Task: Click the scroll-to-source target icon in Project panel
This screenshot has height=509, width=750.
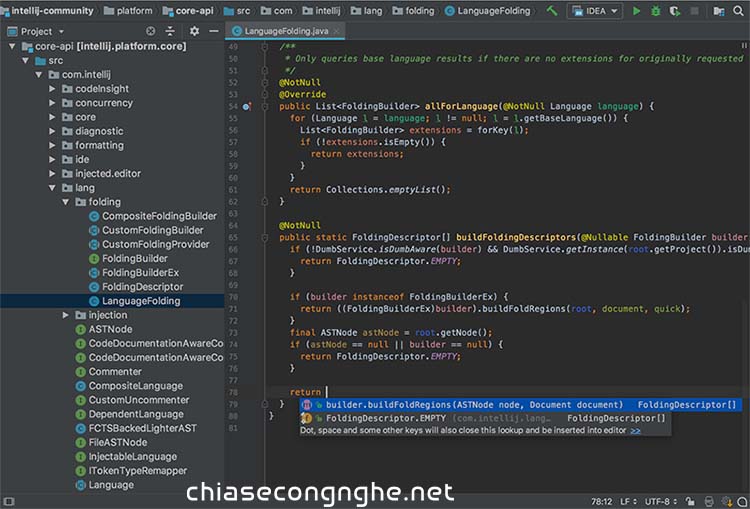Action: [151, 31]
